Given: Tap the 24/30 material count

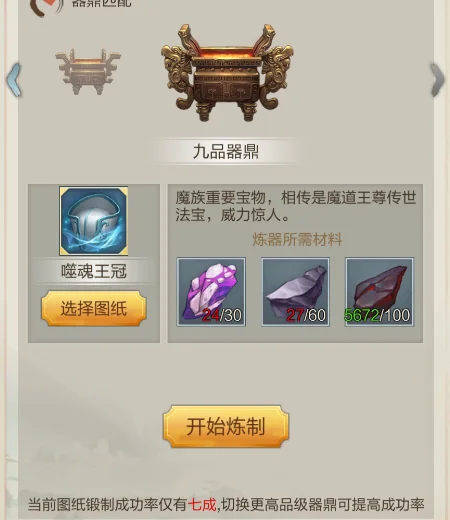Looking at the screenshot, I should [222, 315].
